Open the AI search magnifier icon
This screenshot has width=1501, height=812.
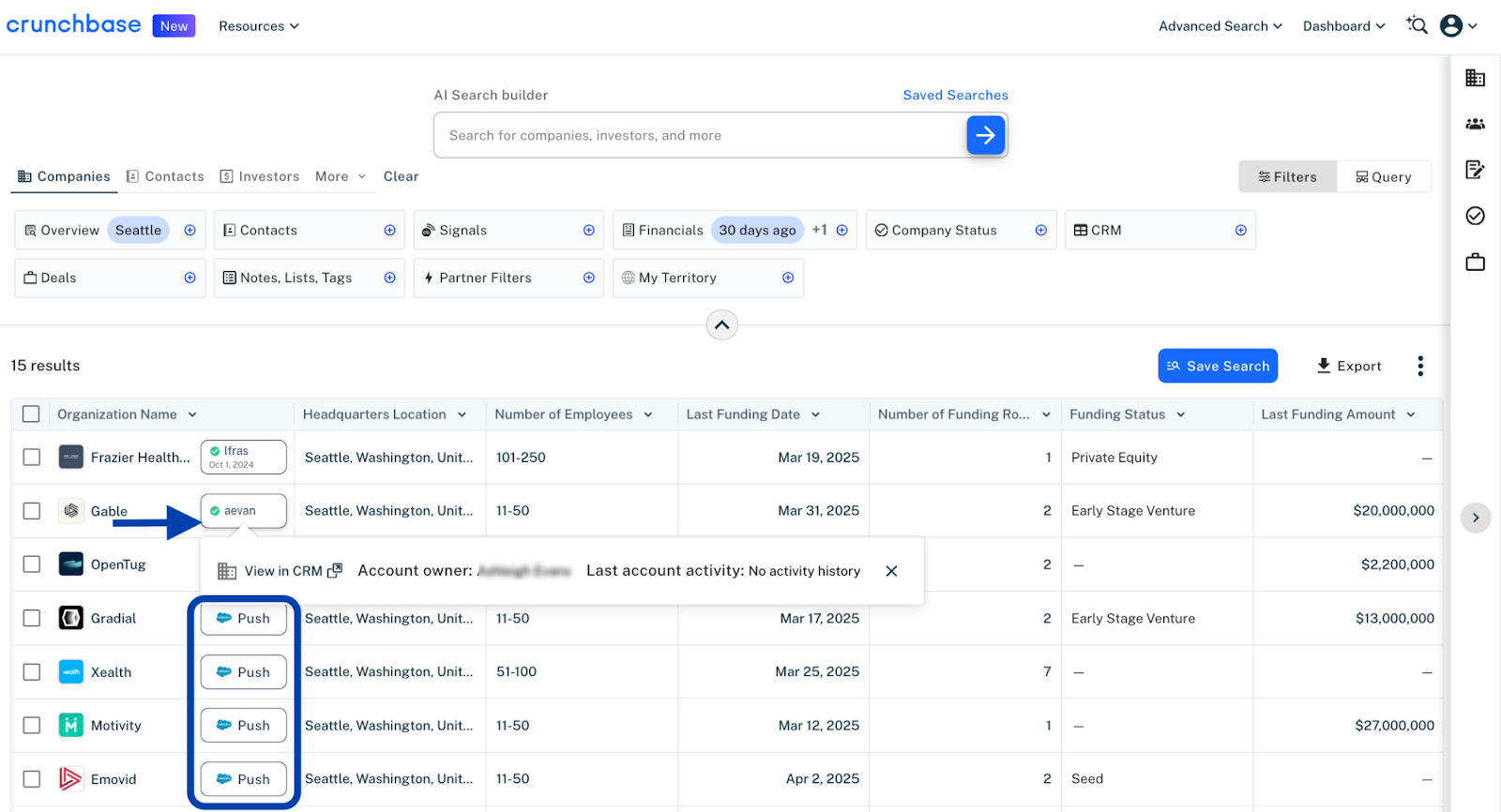click(1417, 25)
